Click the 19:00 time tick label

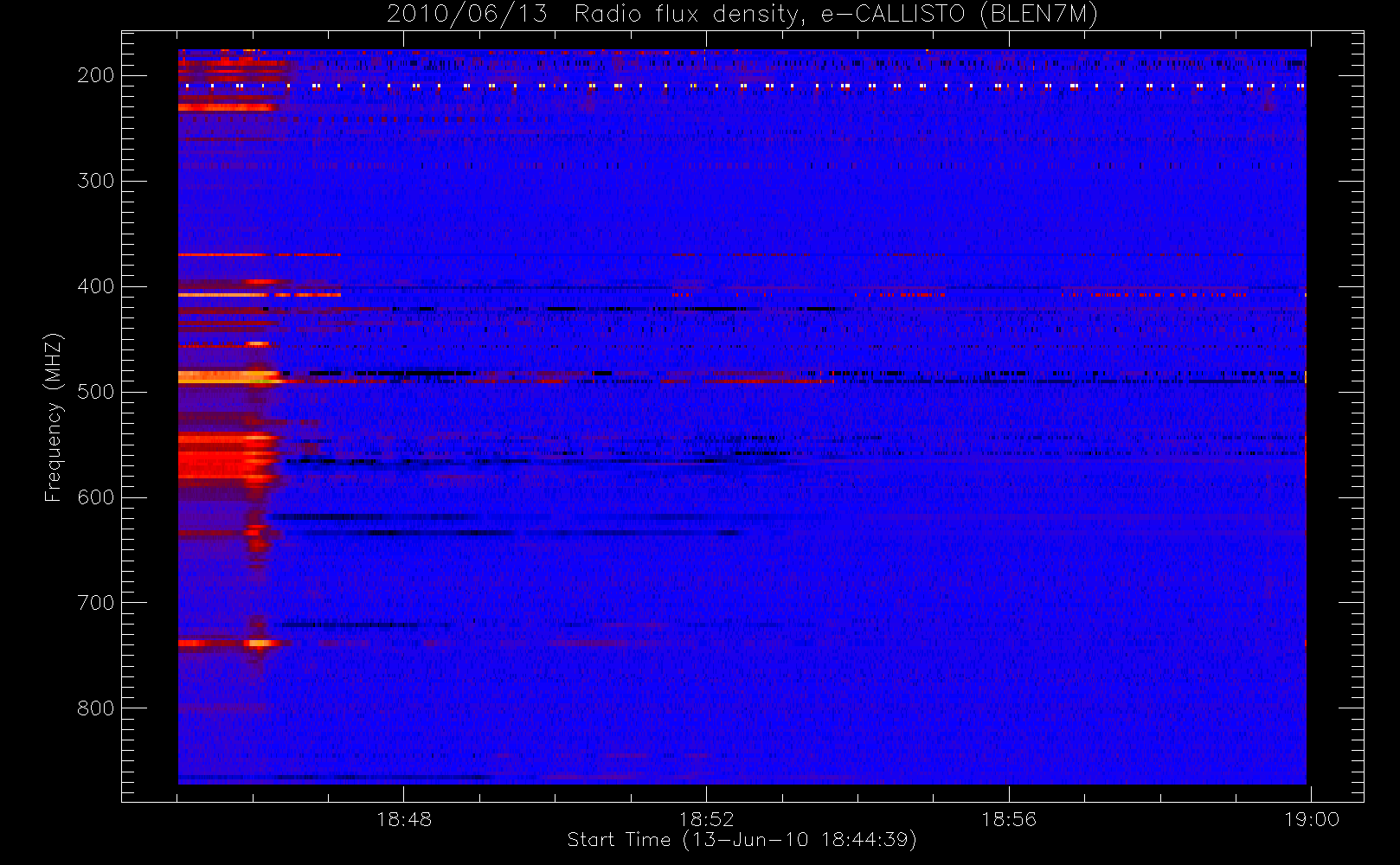pyautogui.click(x=1312, y=819)
